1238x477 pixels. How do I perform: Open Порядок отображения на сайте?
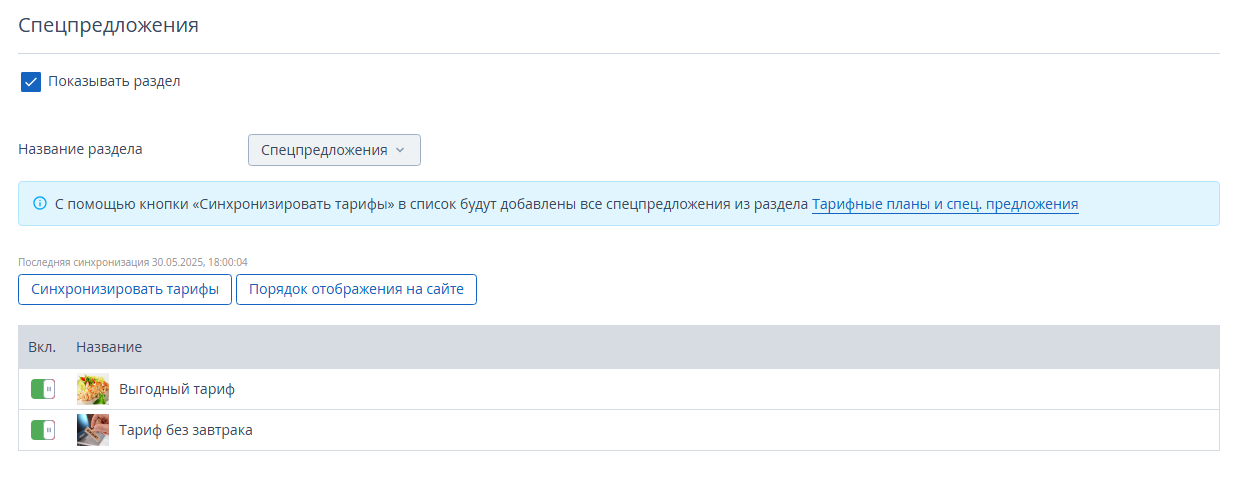click(356, 290)
